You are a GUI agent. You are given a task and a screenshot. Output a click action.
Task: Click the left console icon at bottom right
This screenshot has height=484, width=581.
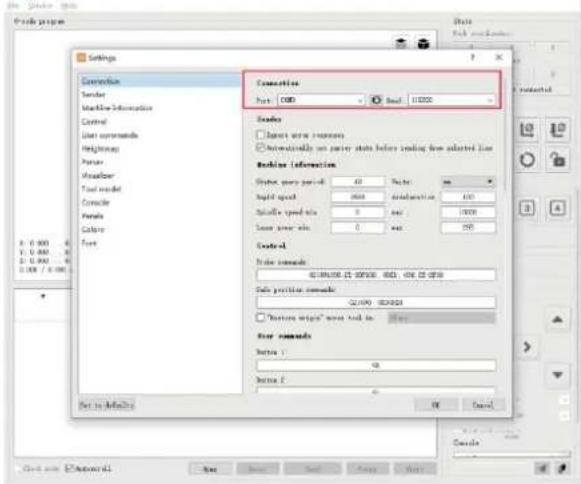coord(542,468)
